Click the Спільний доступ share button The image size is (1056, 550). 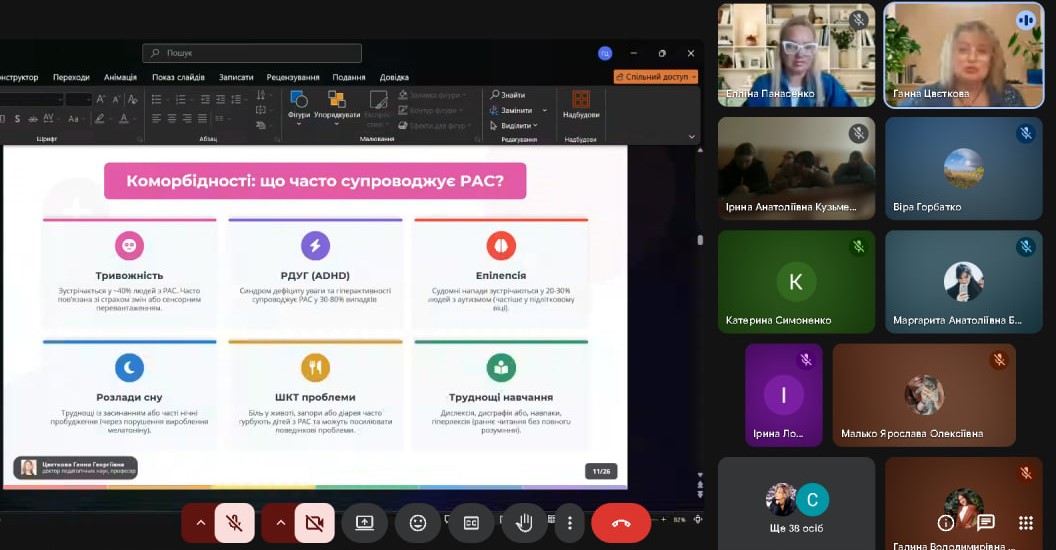(655, 77)
